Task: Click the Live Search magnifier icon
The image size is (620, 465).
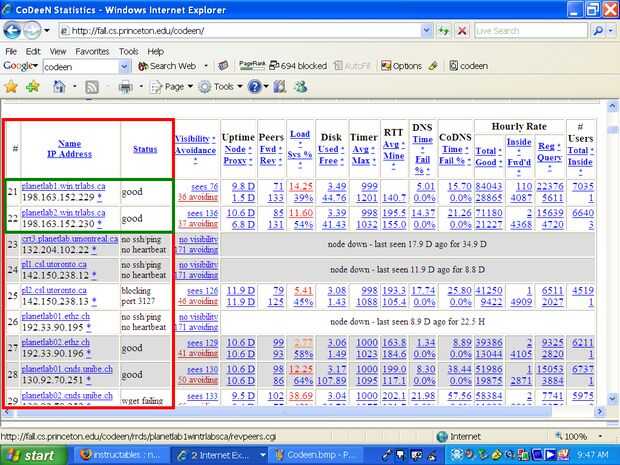Action: click(597, 31)
